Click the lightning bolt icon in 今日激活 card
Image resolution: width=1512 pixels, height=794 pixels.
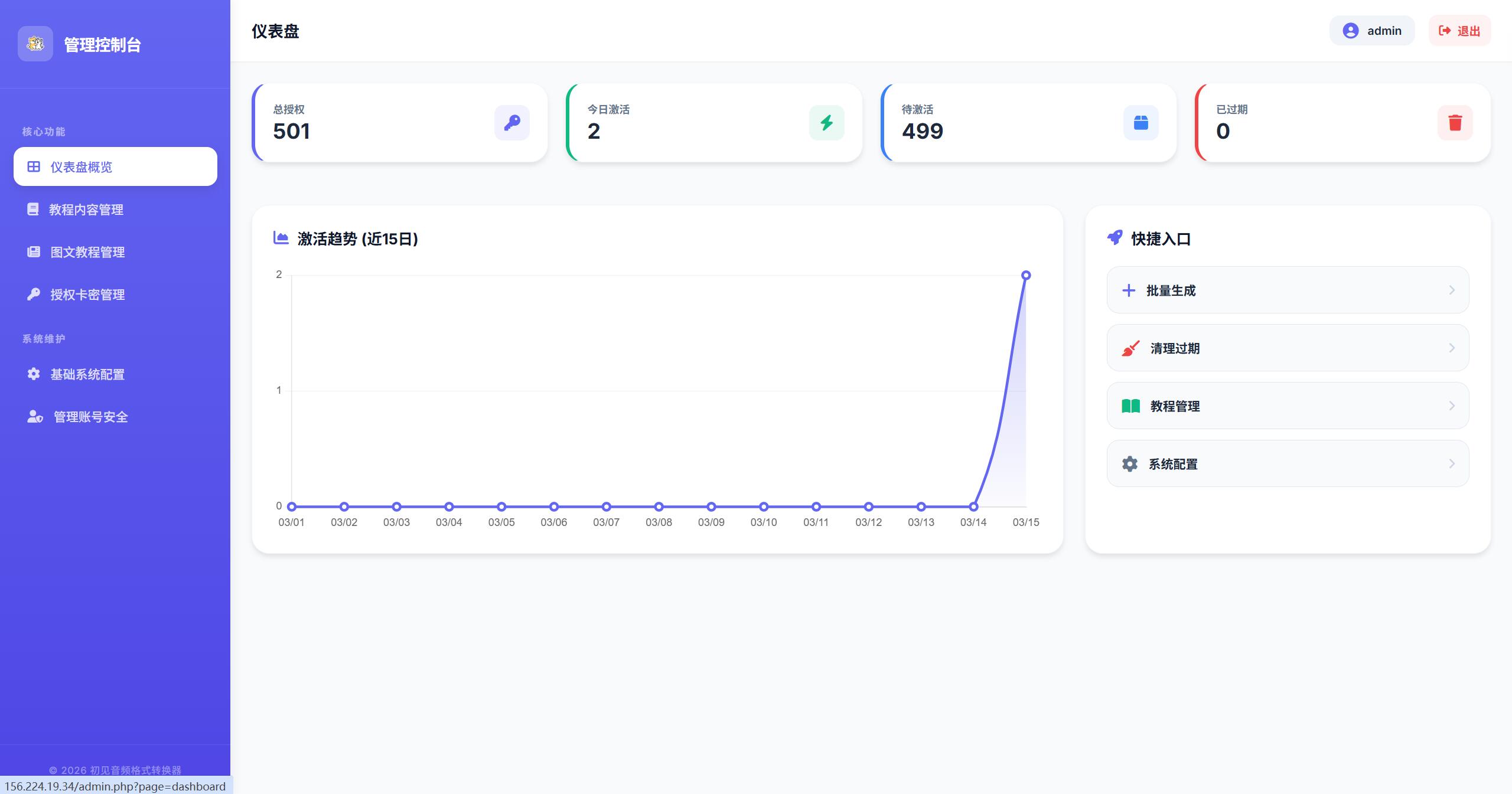(826, 123)
